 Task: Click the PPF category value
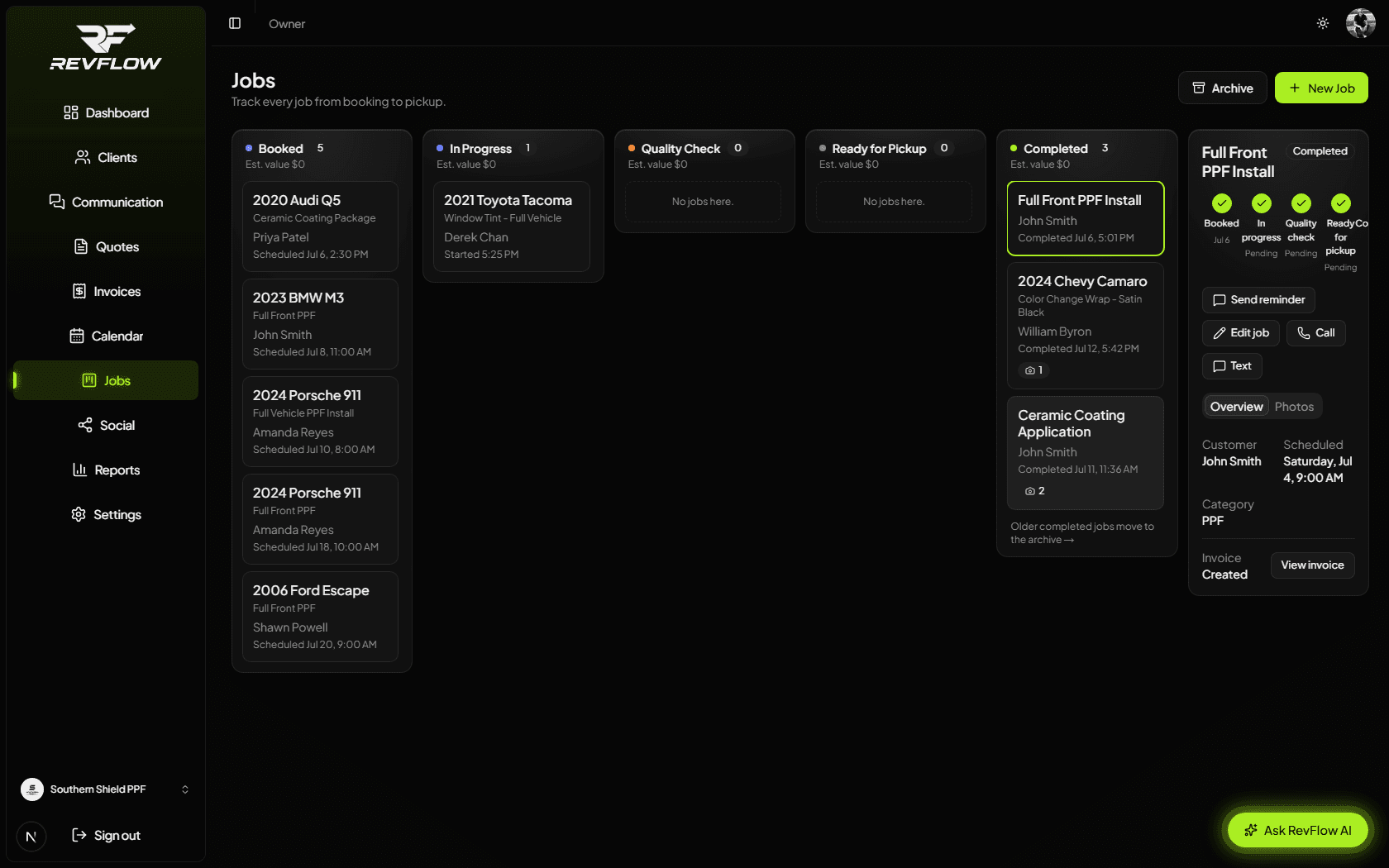point(1212,521)
